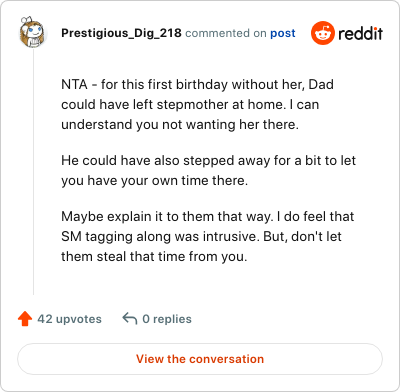
Task: Click the "42 upvotes" count
Action: pyautogui.click(x=69, y=319)
